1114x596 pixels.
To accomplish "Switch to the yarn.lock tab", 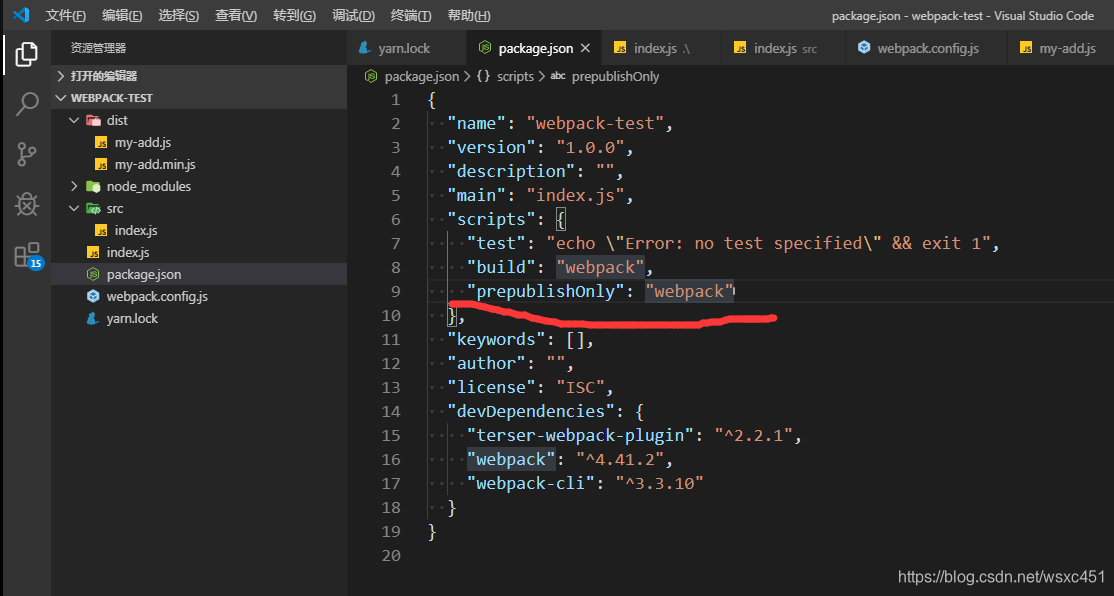I will pos(405,47).
